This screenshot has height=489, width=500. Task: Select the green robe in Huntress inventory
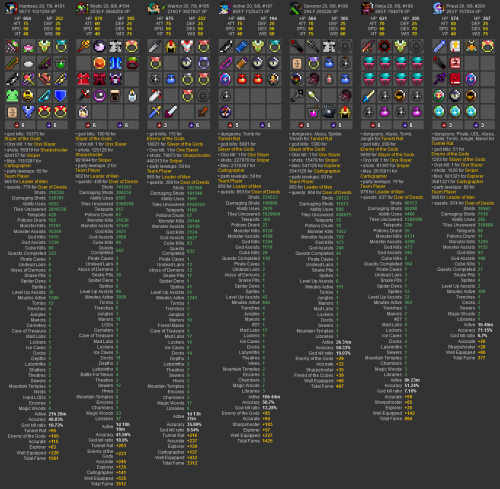coord(12,96)
